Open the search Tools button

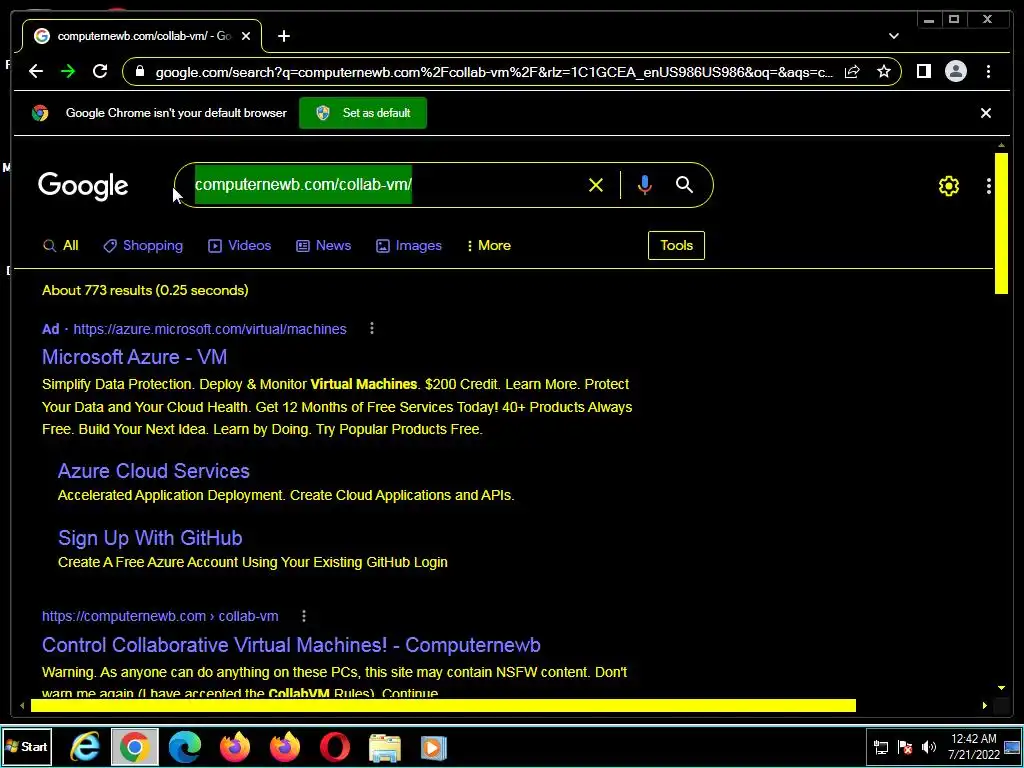tap(676, 246)
